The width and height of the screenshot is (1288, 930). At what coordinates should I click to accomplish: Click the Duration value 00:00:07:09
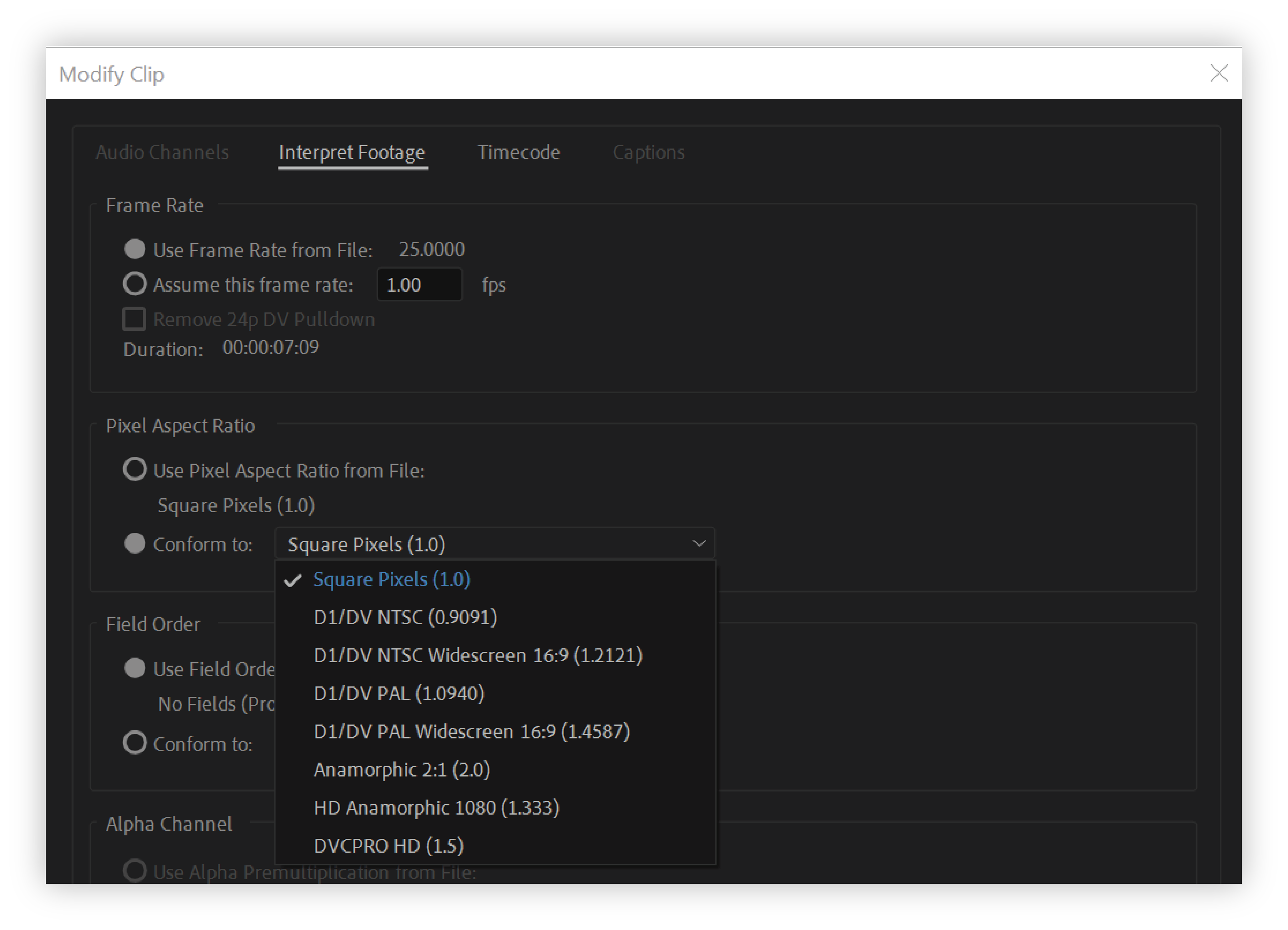(271, 347)
